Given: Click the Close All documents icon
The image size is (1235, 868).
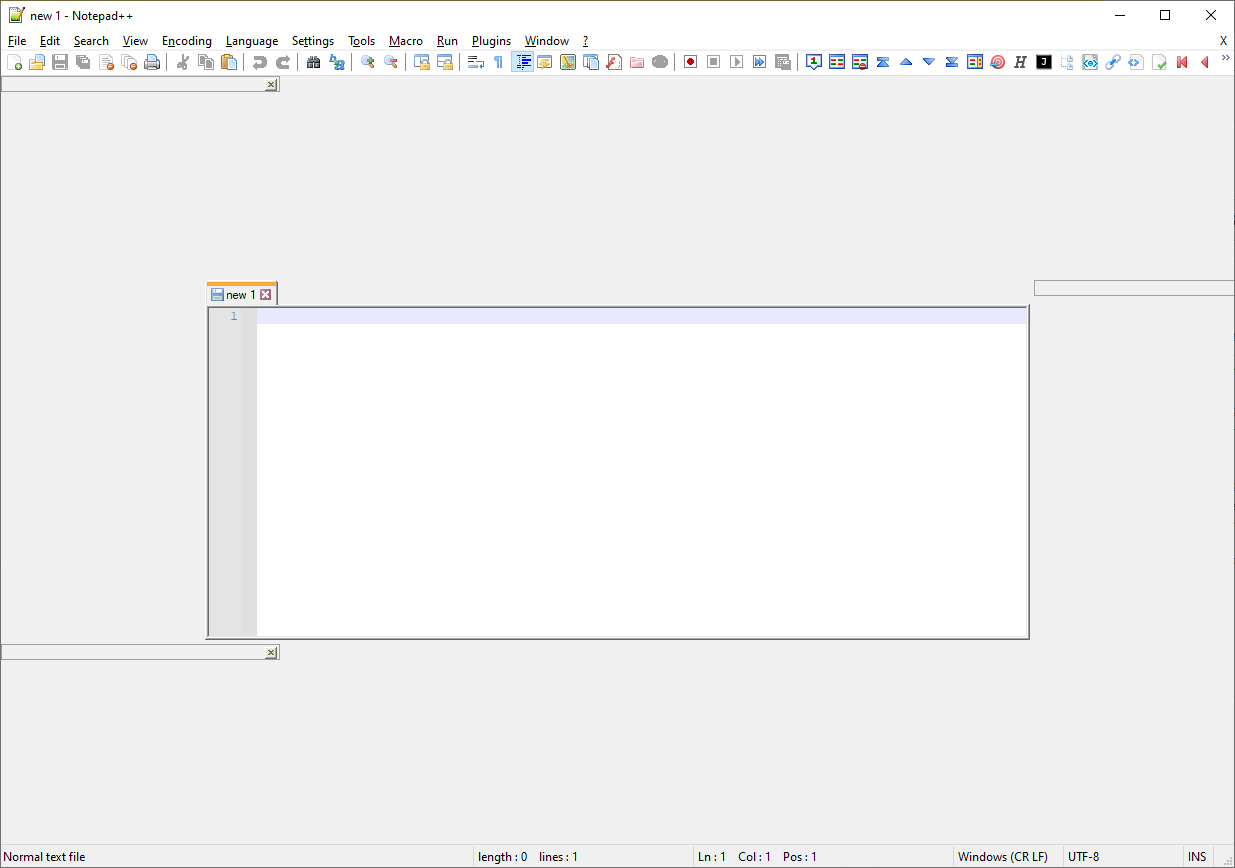Looking at the screenshot, I should pyautogui.click(x=129, y=62).
